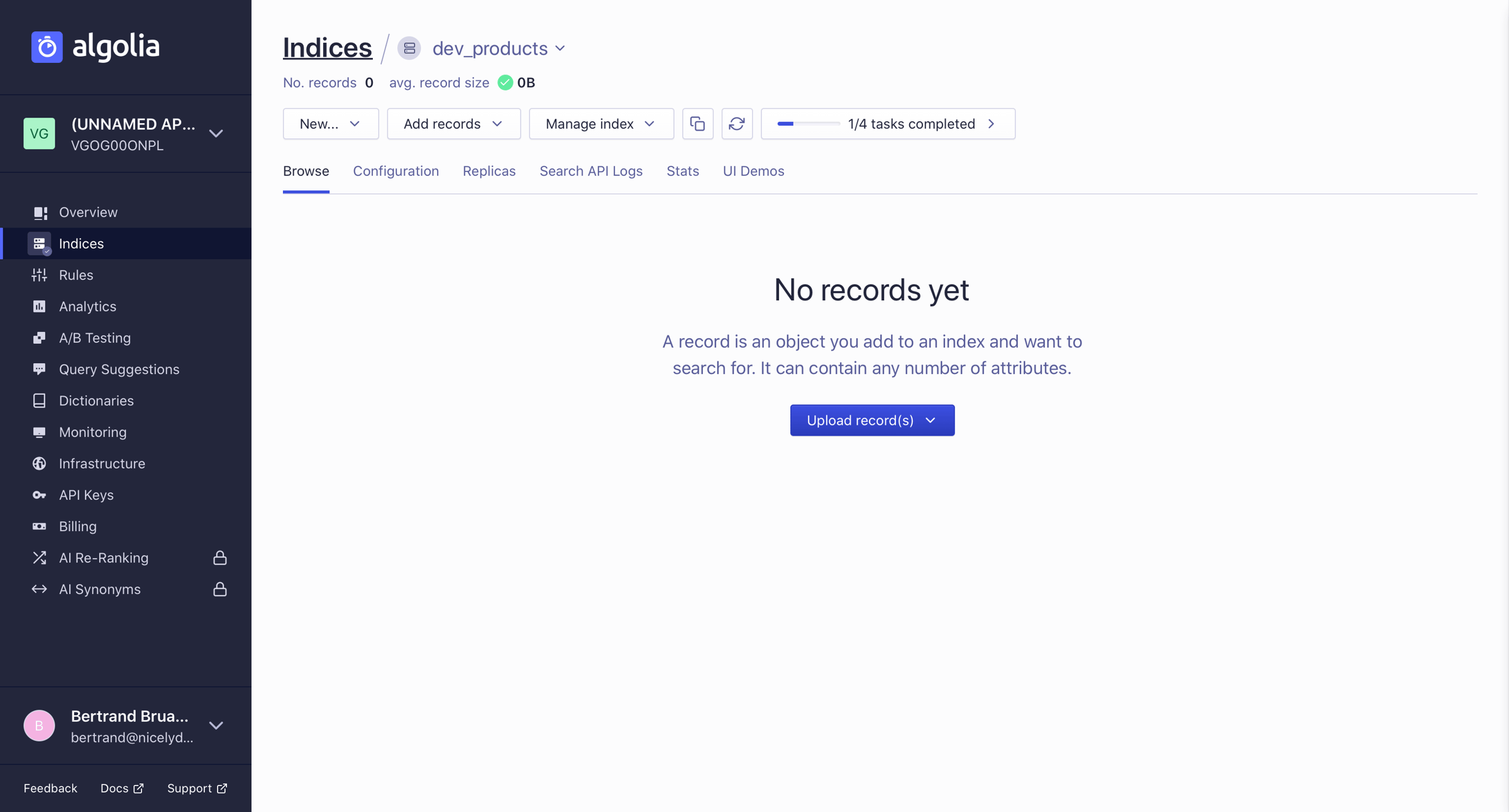Open the New... dropdown
The image size is (1509, 812).
click(331, 124)
